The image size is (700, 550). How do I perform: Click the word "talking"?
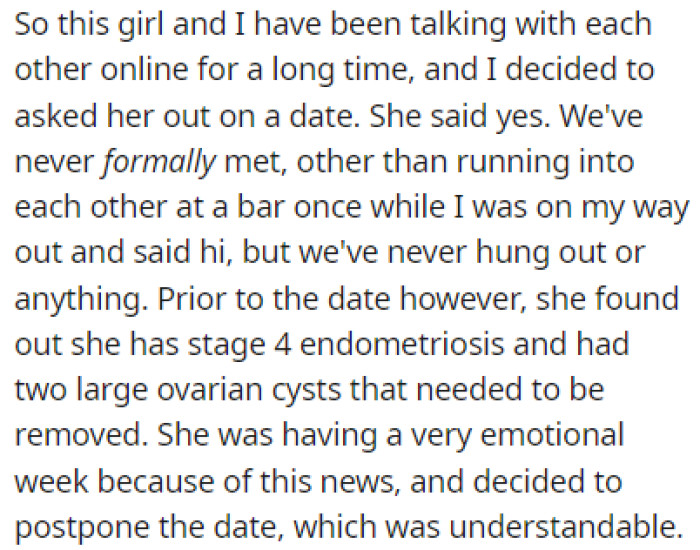(x=458, y=27)
